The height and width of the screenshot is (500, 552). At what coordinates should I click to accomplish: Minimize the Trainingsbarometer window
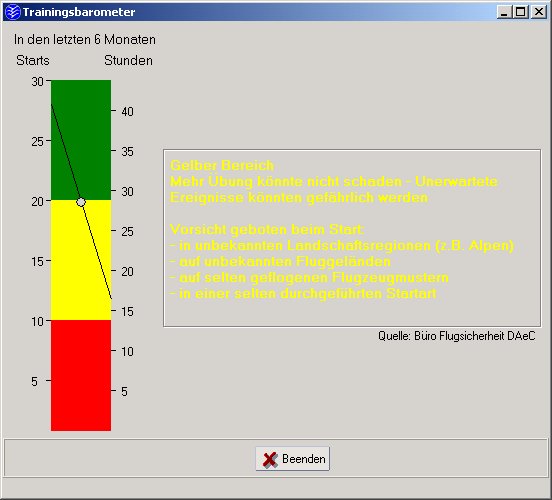504,12
